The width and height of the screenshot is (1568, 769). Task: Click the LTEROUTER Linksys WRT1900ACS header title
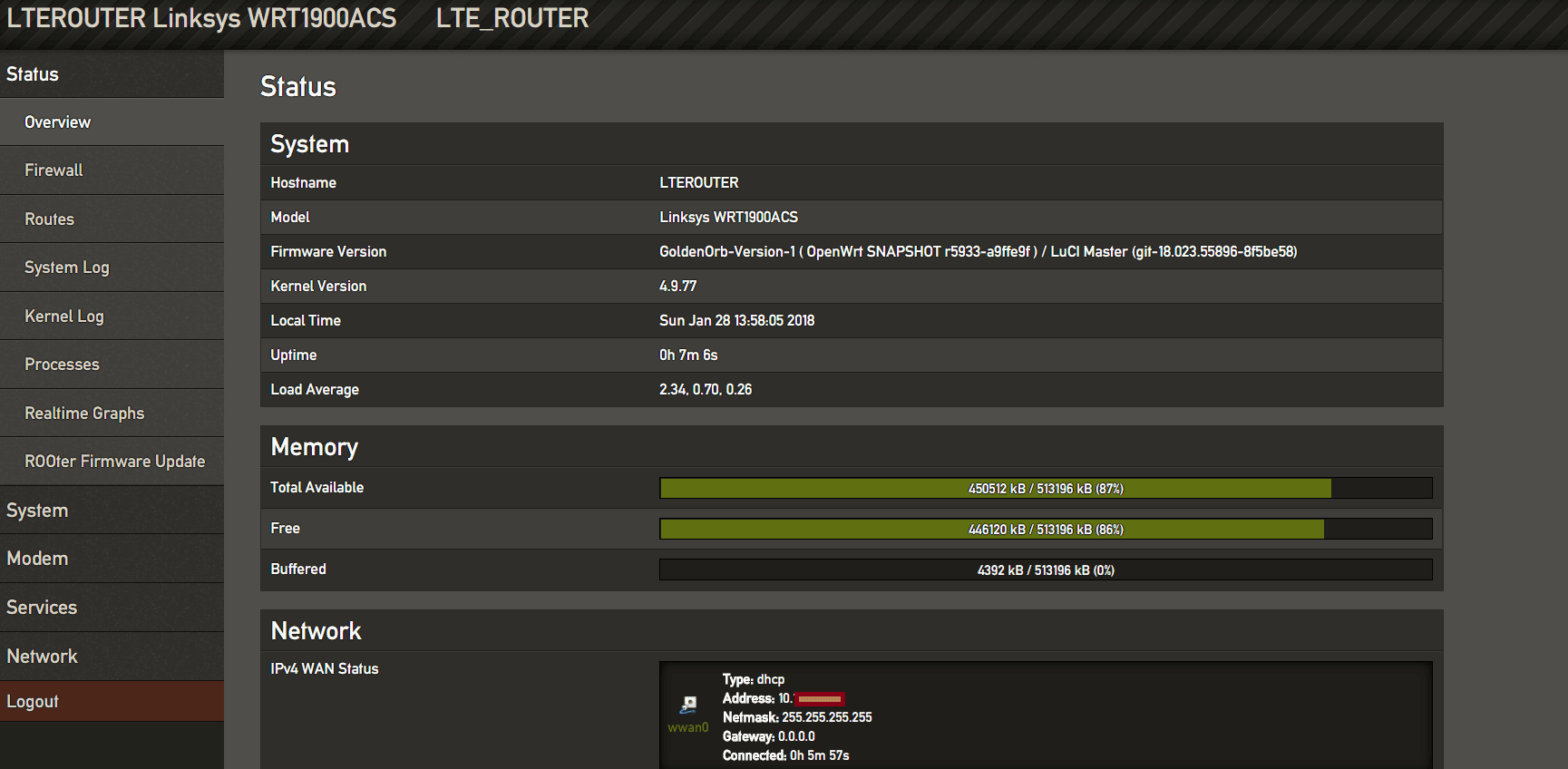pyautogui.click(x=201, y=18)
